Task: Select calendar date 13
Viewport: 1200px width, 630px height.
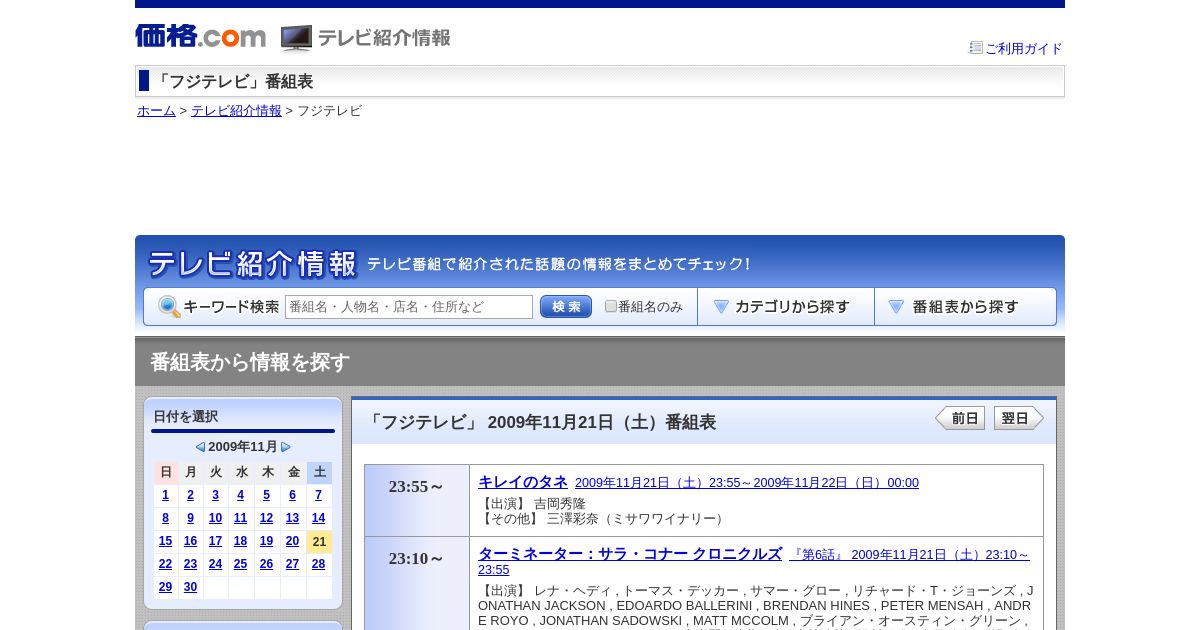Action: [x=292, y=518]
